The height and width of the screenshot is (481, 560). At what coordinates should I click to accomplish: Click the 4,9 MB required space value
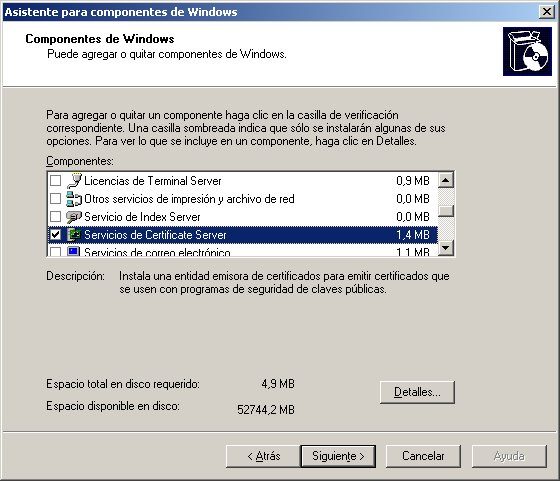point(278,384)
